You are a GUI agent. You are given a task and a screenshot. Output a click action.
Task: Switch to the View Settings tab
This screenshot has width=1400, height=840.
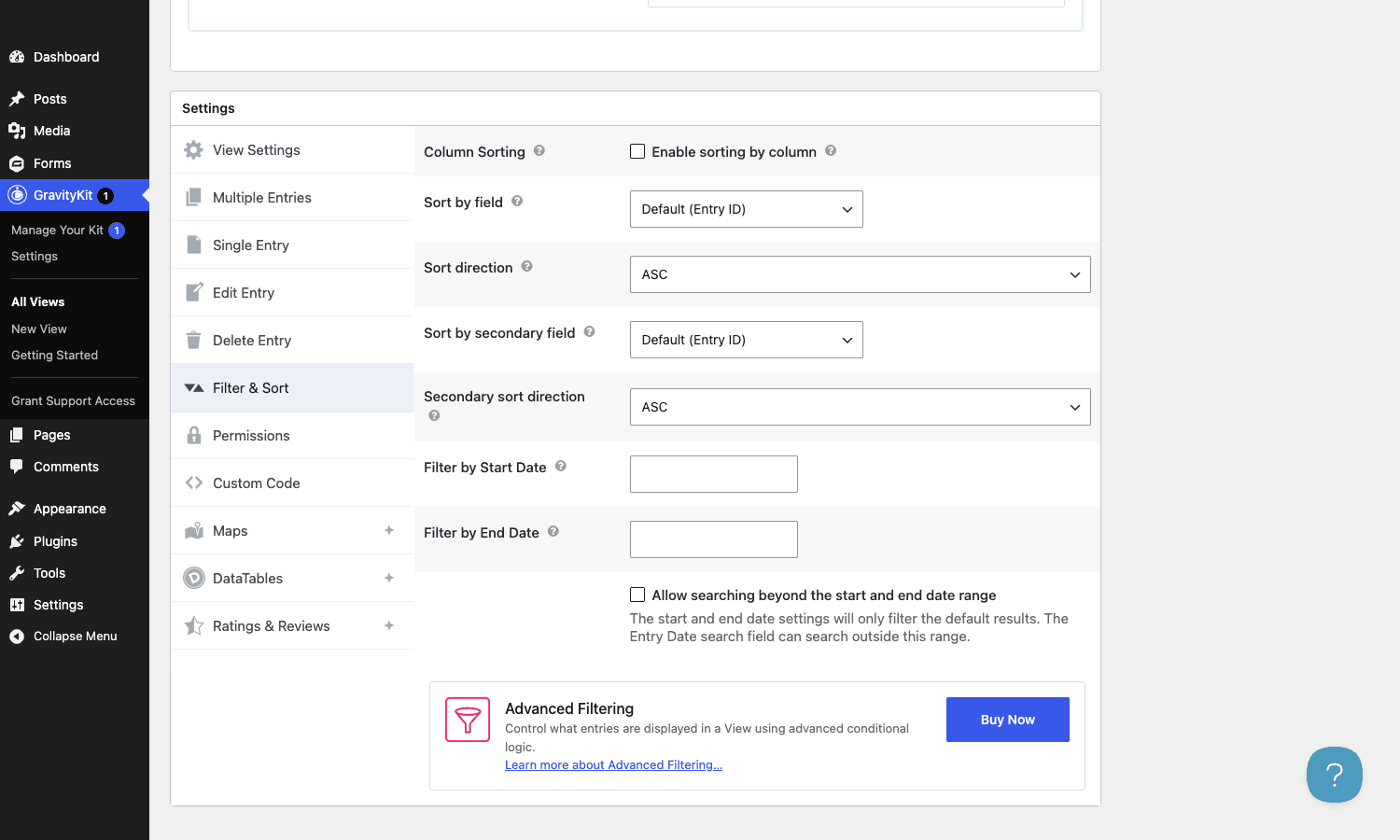292,150
